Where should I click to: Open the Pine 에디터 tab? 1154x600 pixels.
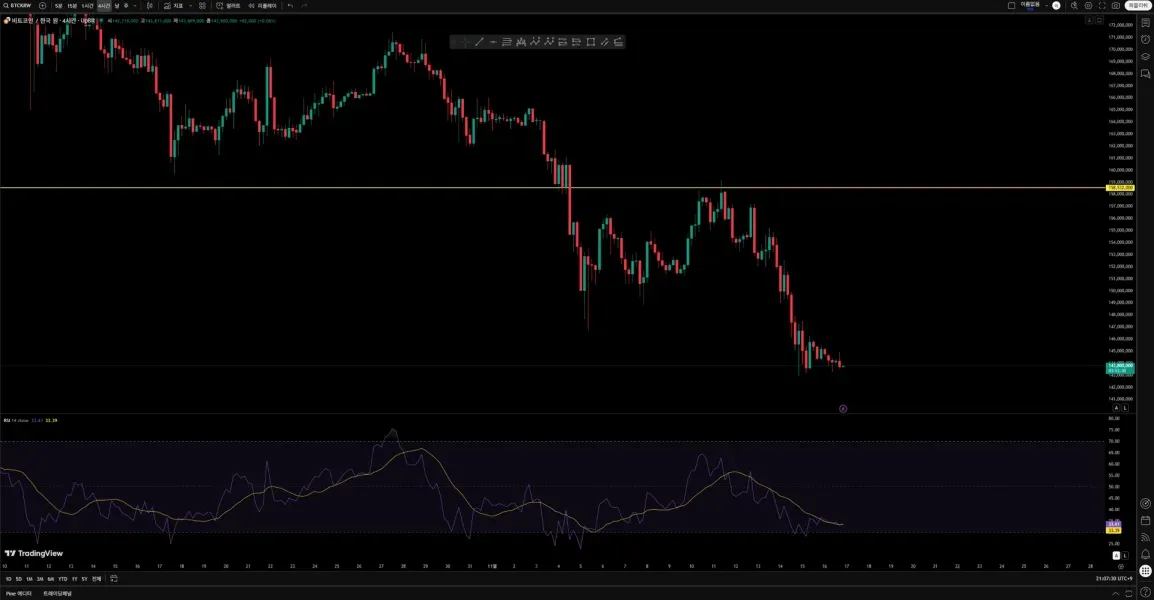(18, 593)
